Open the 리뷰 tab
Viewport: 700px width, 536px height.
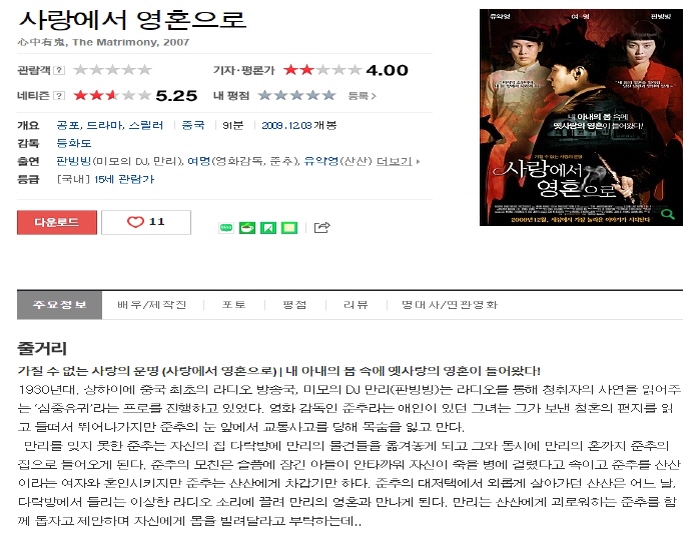click(356, 305)
